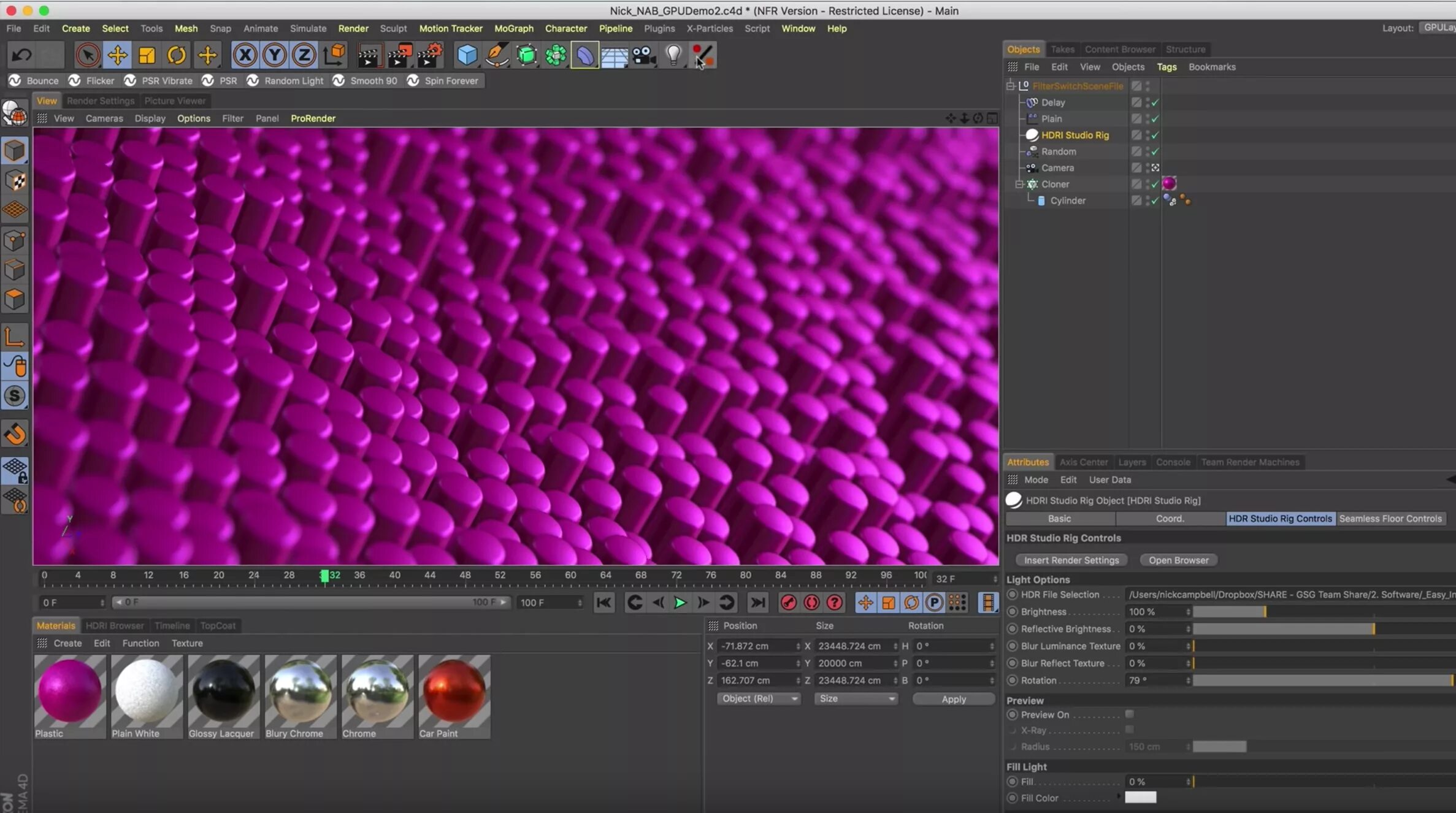
Task: Open the Size mode dropdown
Action: (856, 699)
